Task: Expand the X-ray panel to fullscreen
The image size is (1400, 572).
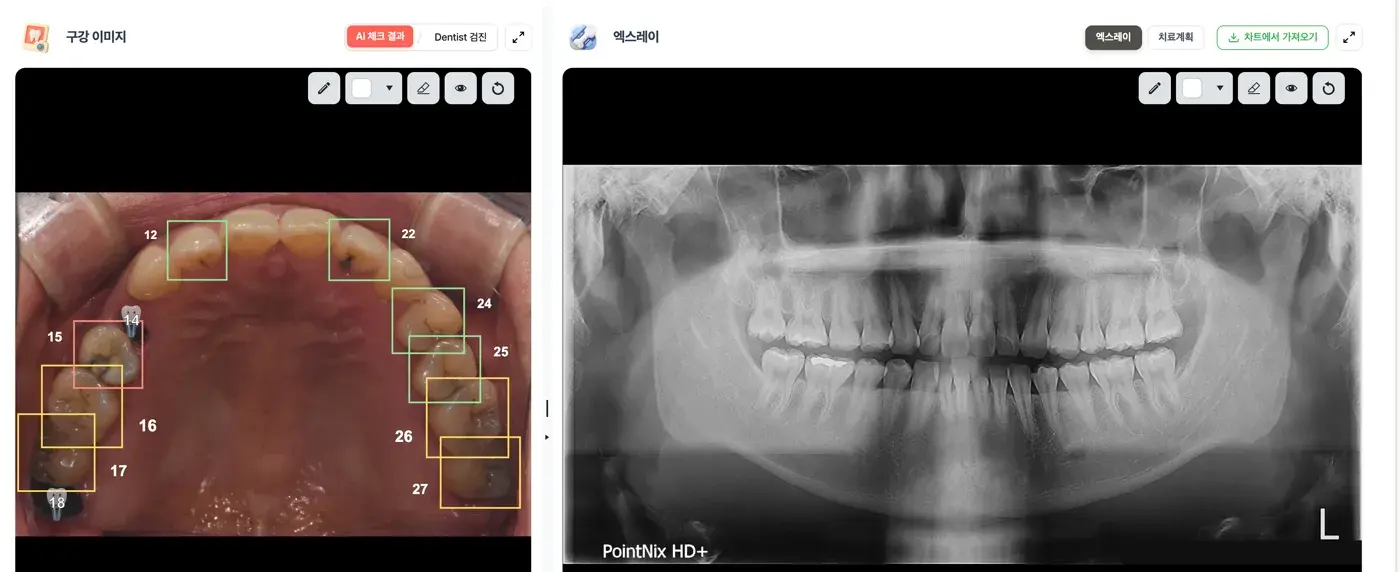Action: click(x=1349, y=37)
